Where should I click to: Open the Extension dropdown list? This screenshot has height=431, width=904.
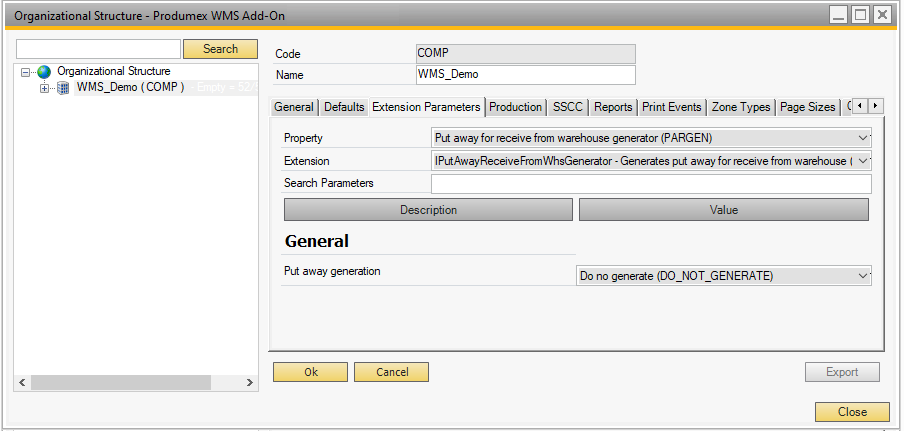(864, 160)
